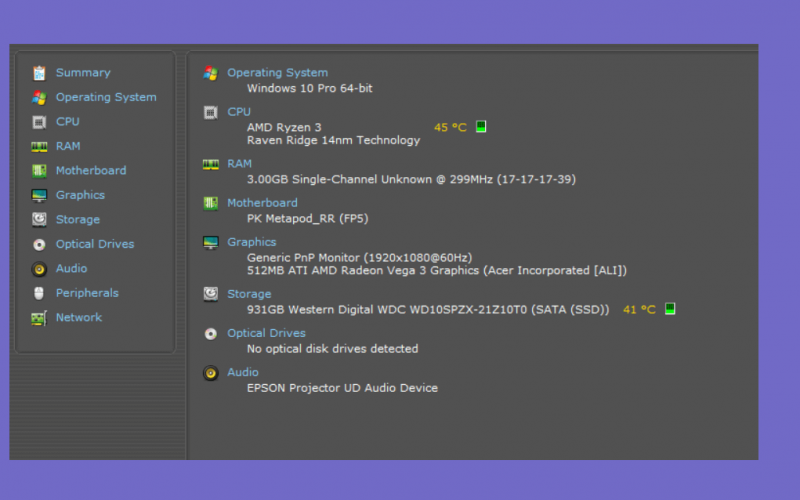
Task: Select Graphics in the sidebar list
Action: tap(80, 195)
